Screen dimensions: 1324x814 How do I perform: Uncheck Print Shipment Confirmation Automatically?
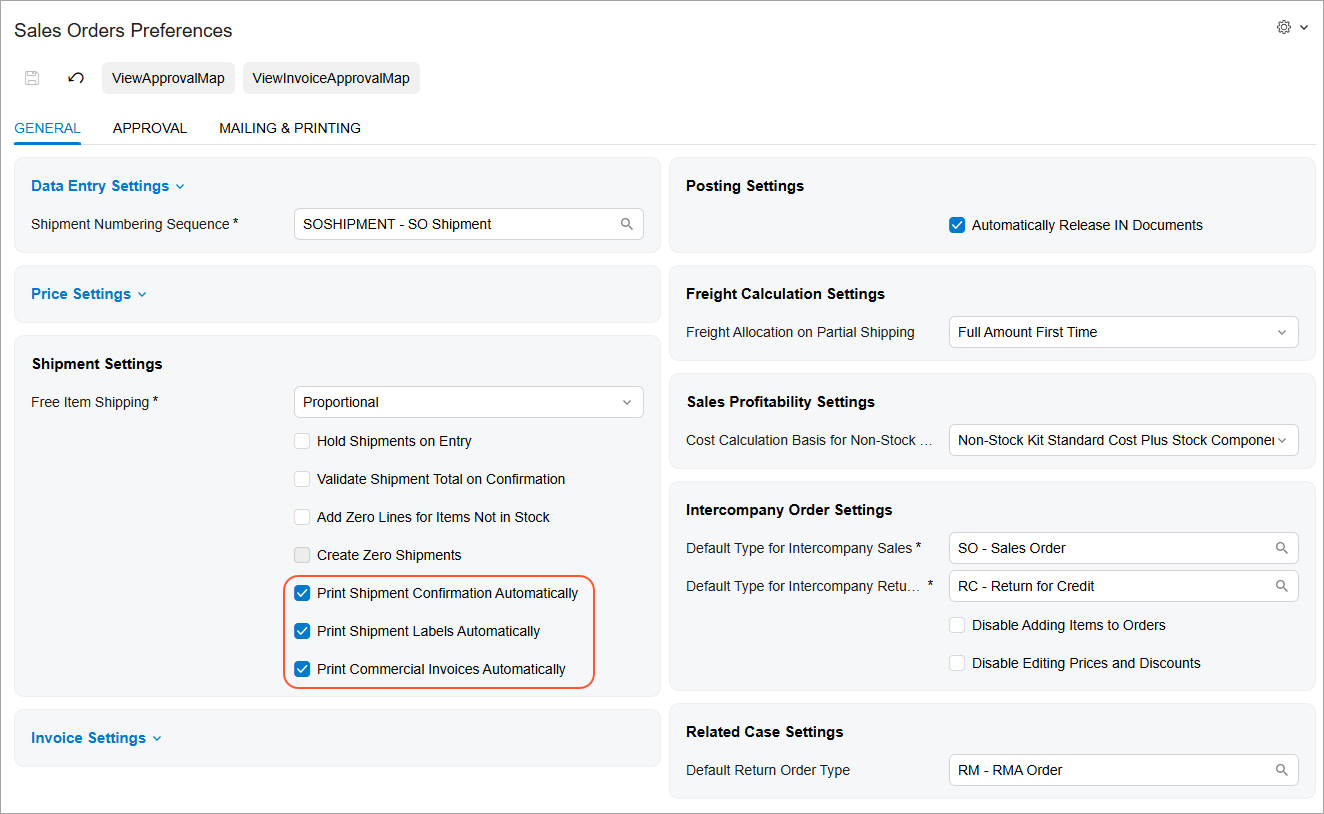tap(302, 593)
